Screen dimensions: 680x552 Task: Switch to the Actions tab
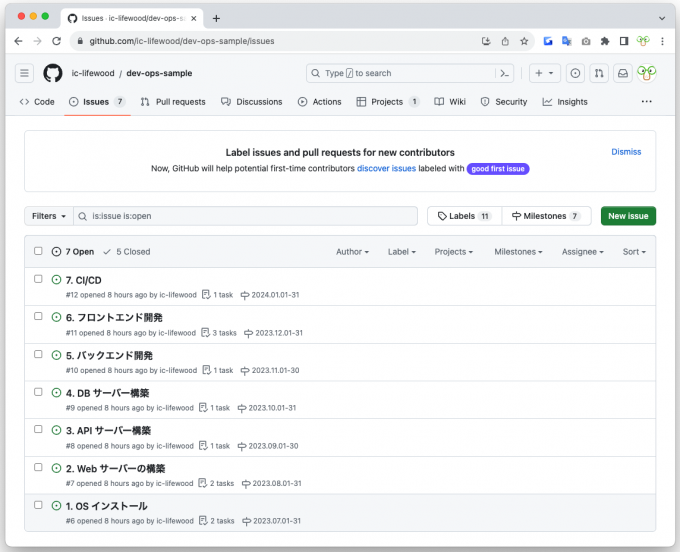coord(319,102)
